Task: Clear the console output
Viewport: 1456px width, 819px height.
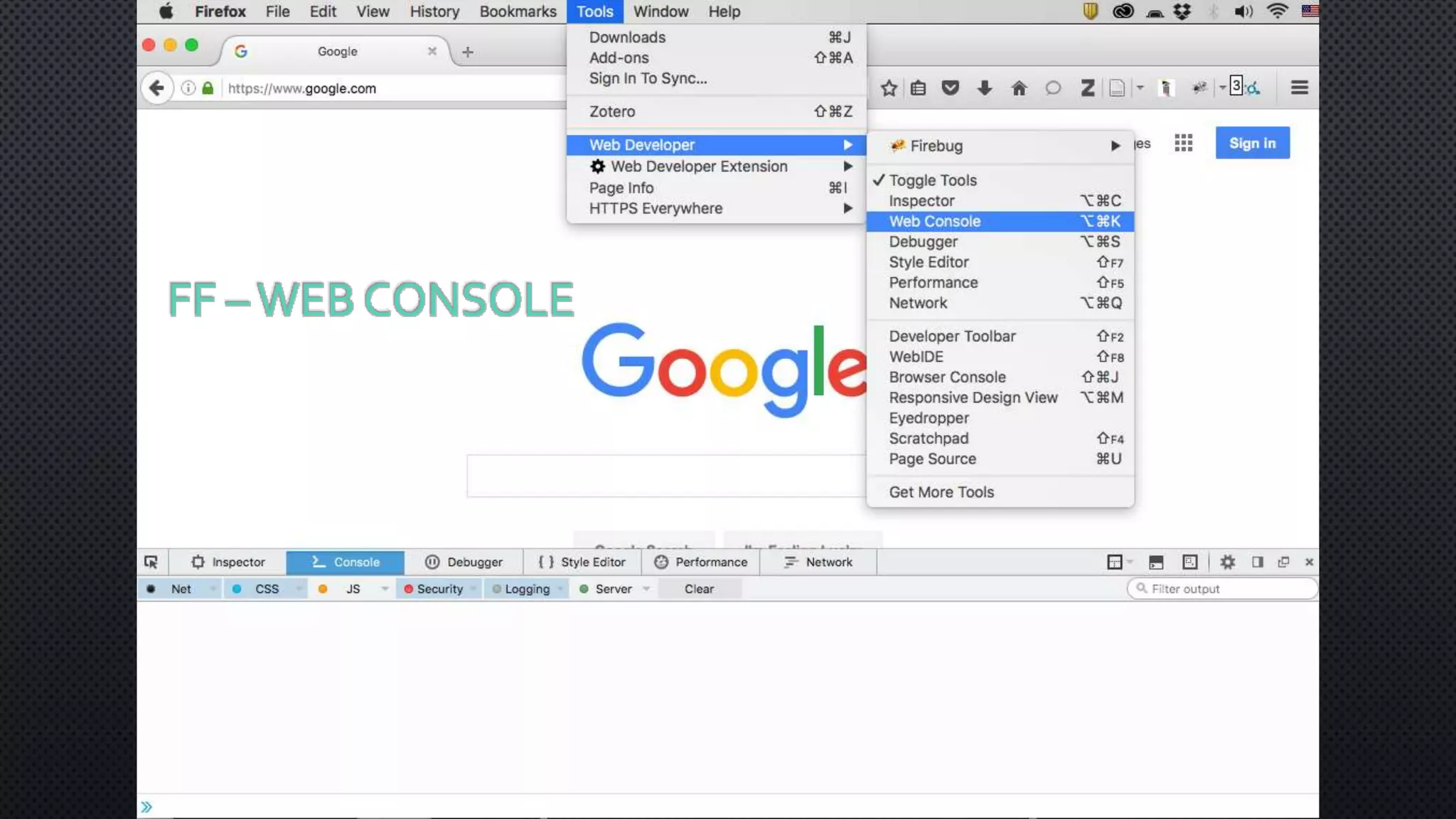Action: (700, 589)
